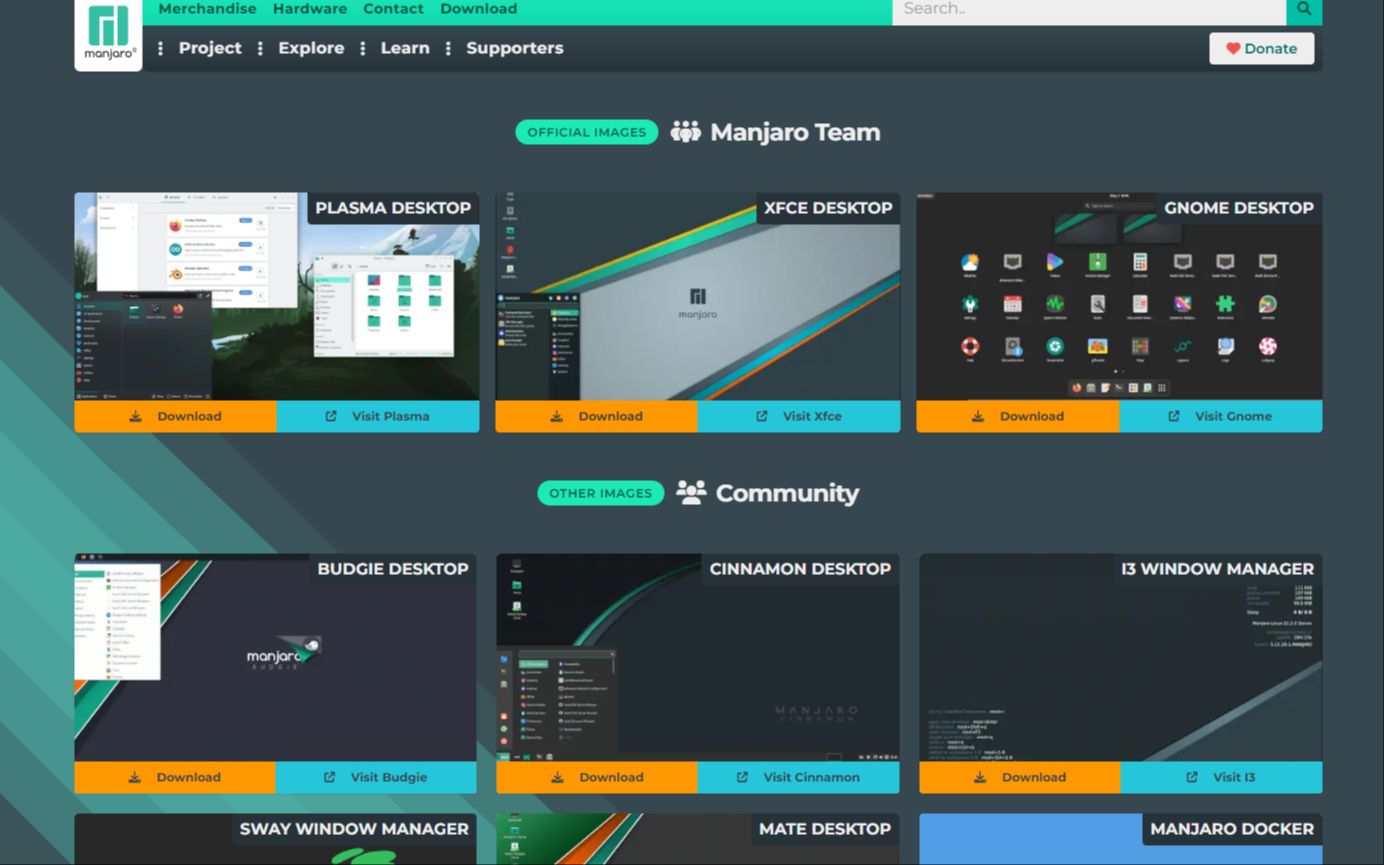
Task: Click the Donate button
Action: click(1262, 48)
